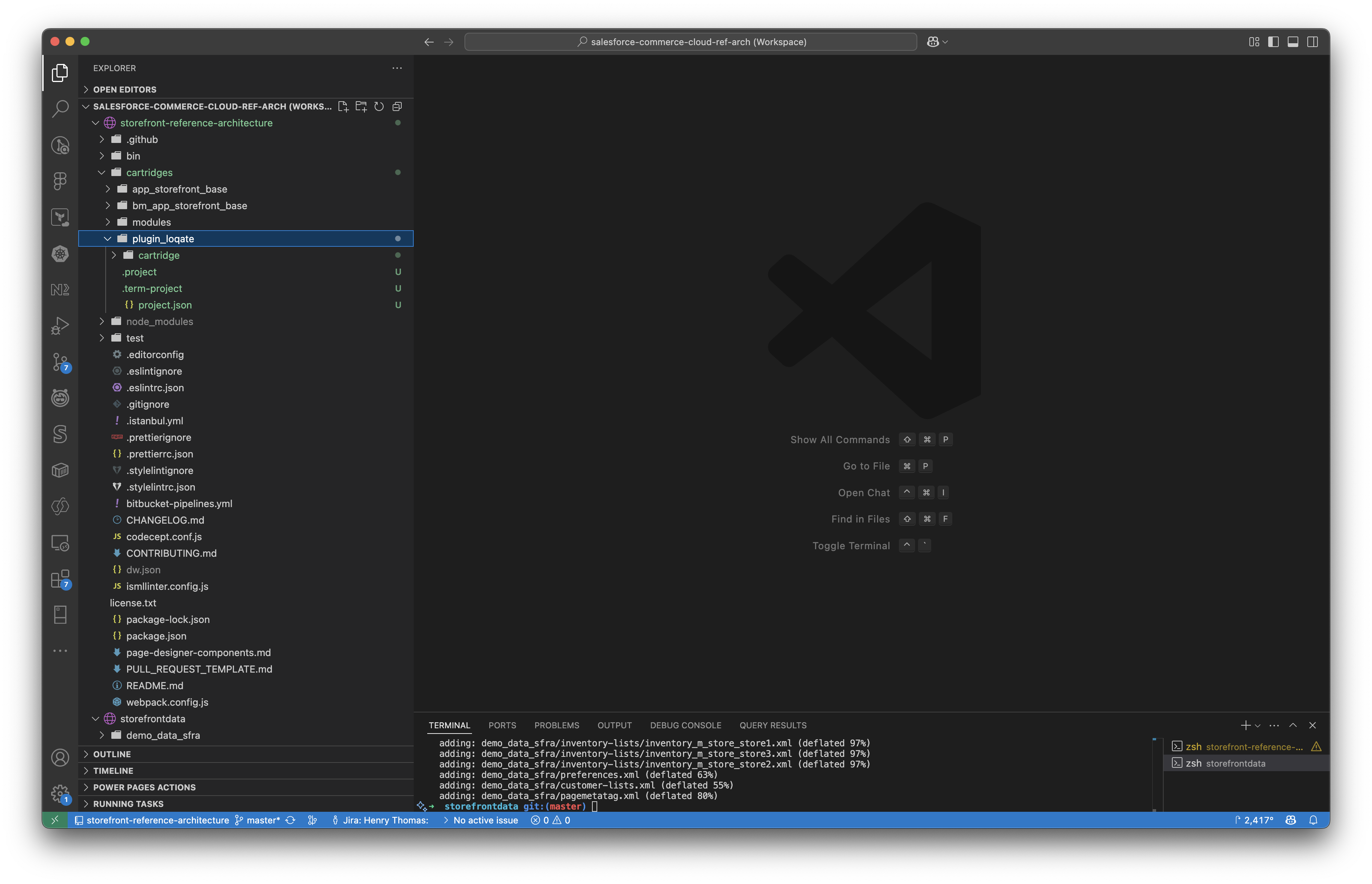Click New Folder icon in explorer header
Viewport: 1372px width, 884px height.
click(x=361, y=106)
